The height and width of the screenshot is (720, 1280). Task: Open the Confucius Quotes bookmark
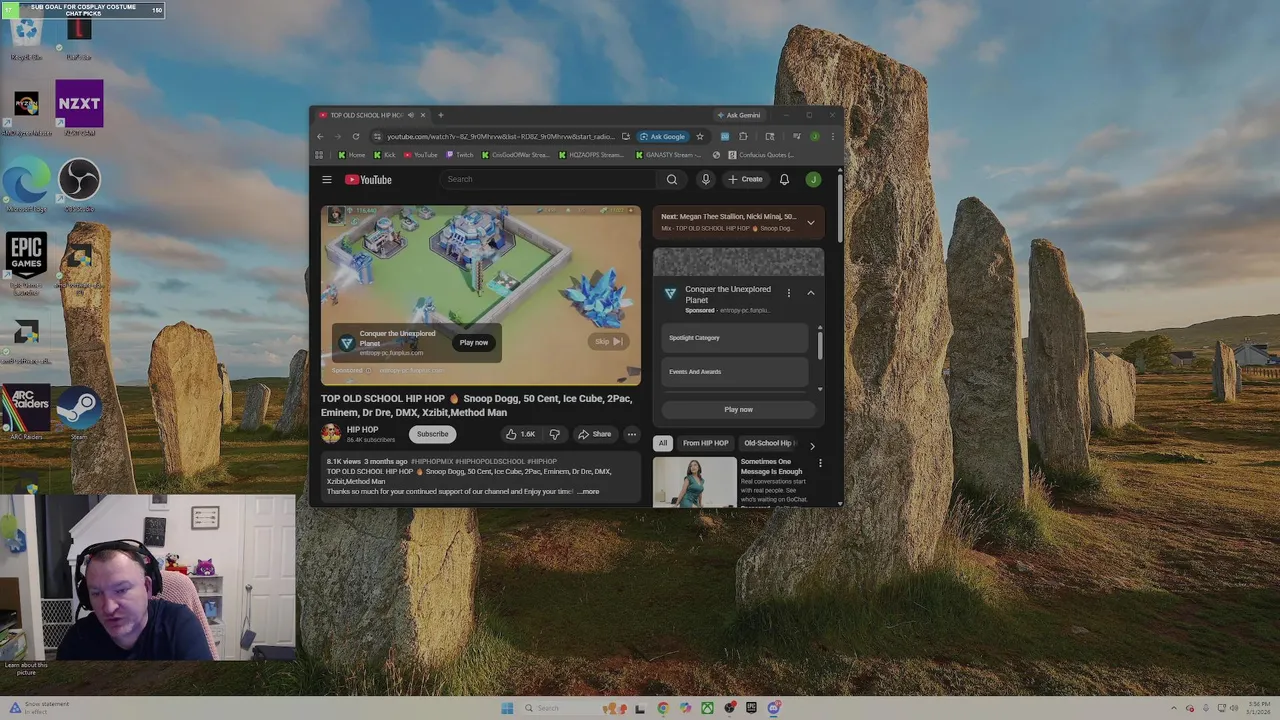click(762, 155)
